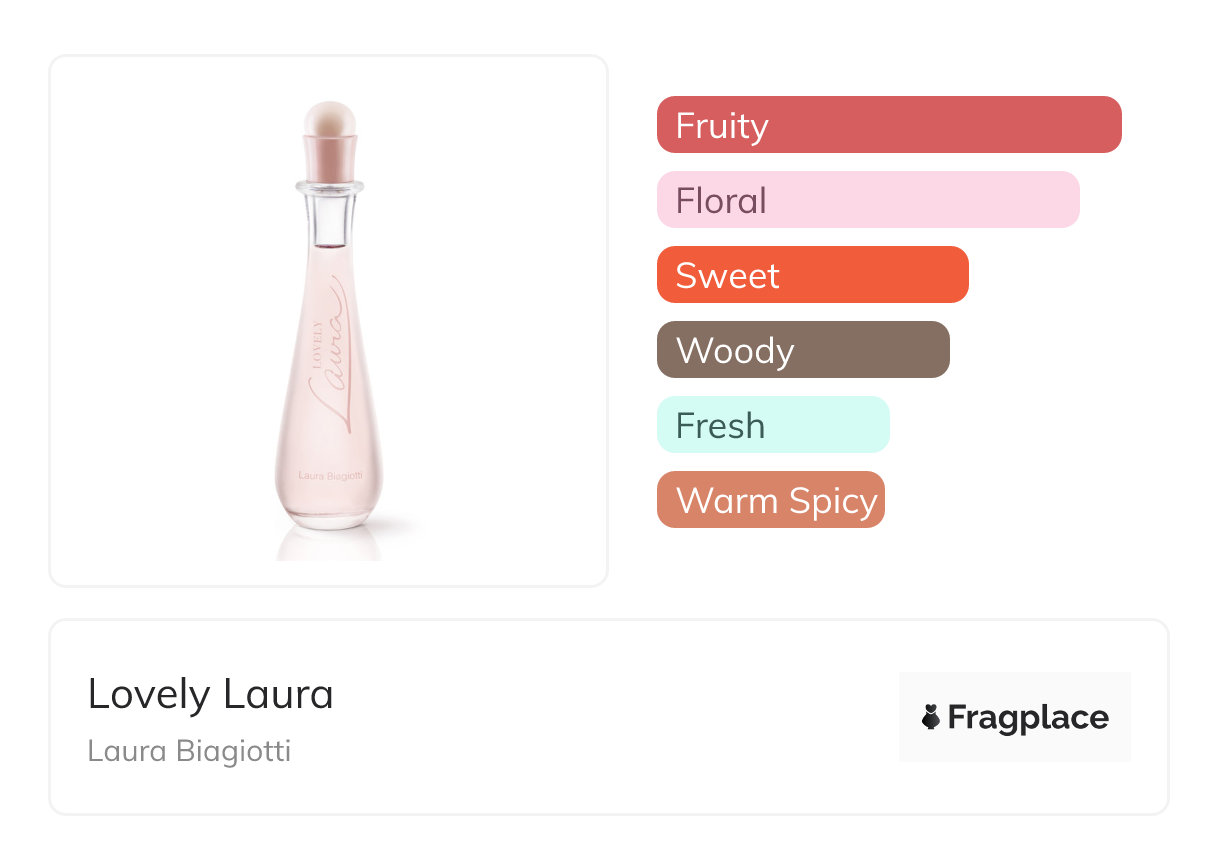Click the Fragplace brand wordmark
Image resolution: width=1218 pixels, height=864 pixels.
click(x=1028, y=718)
